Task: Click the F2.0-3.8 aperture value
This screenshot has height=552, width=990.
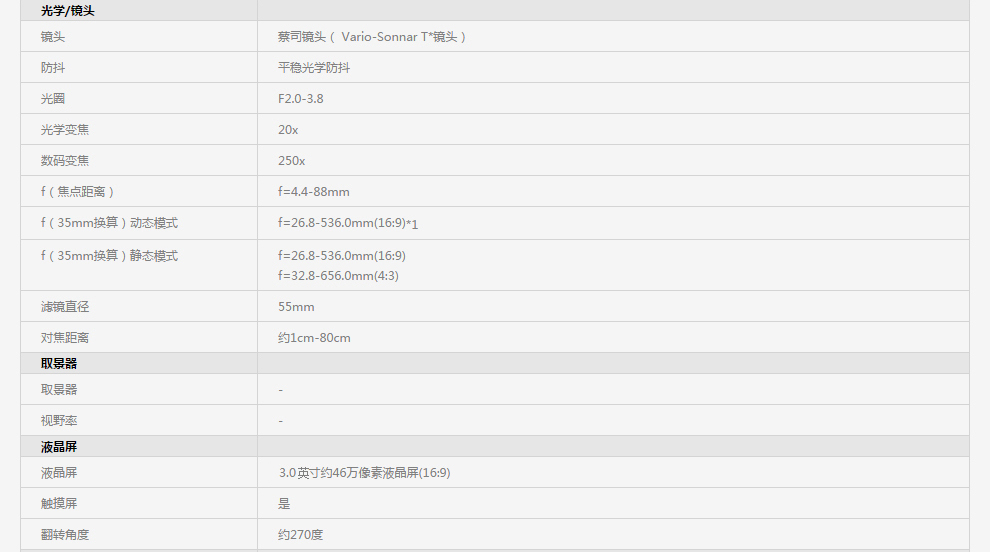Action: pos(300,99)
